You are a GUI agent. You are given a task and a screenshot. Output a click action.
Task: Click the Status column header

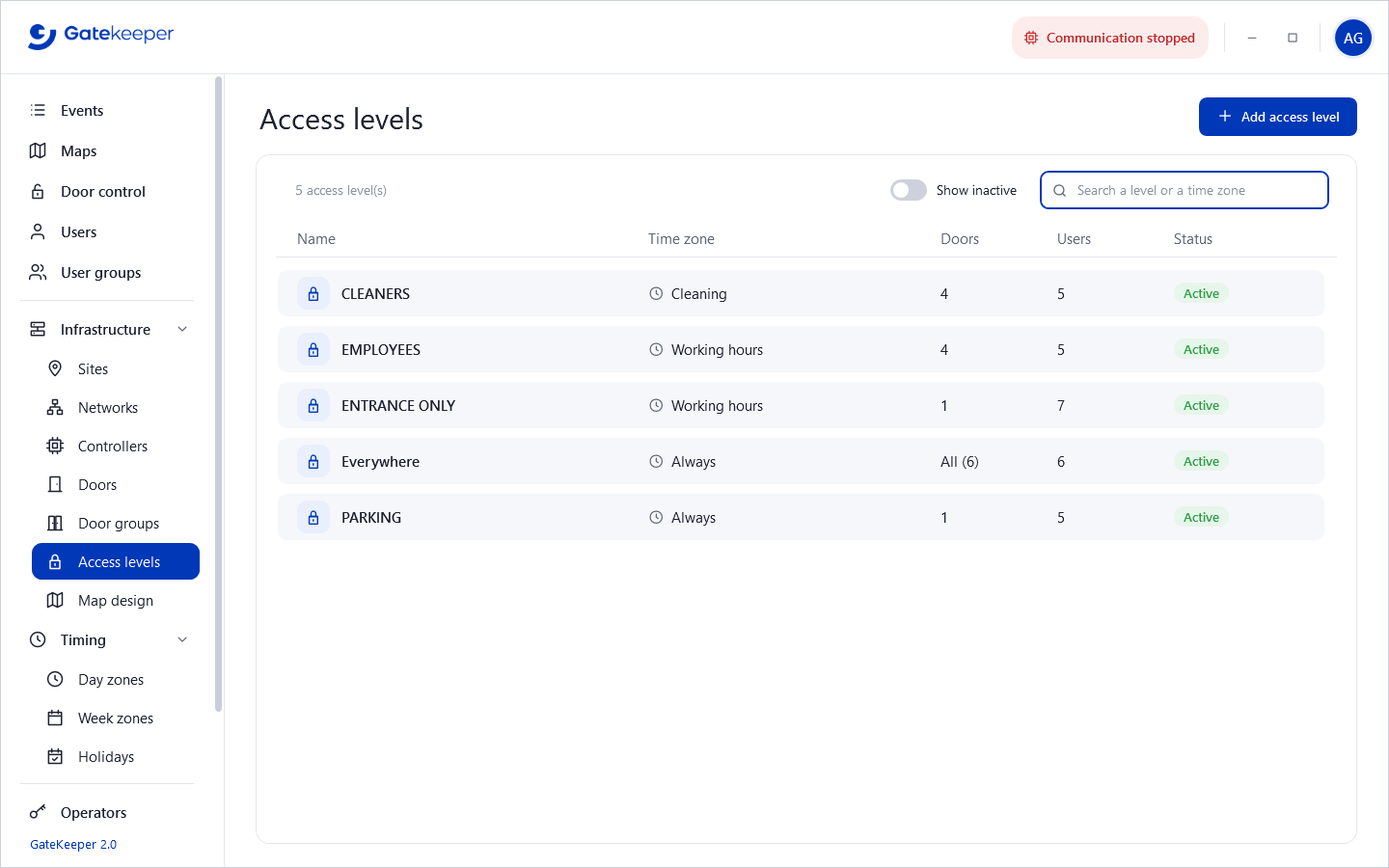[1193, 238]
